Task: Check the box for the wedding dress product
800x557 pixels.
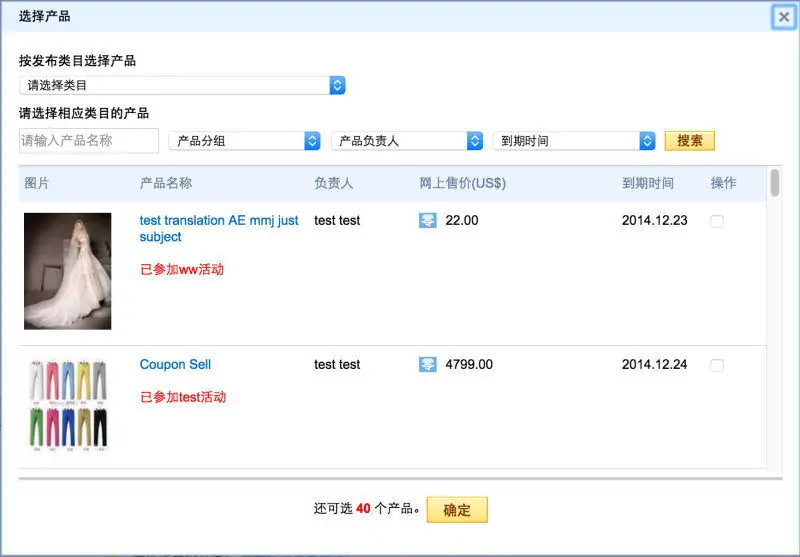Action: [717, 222]
